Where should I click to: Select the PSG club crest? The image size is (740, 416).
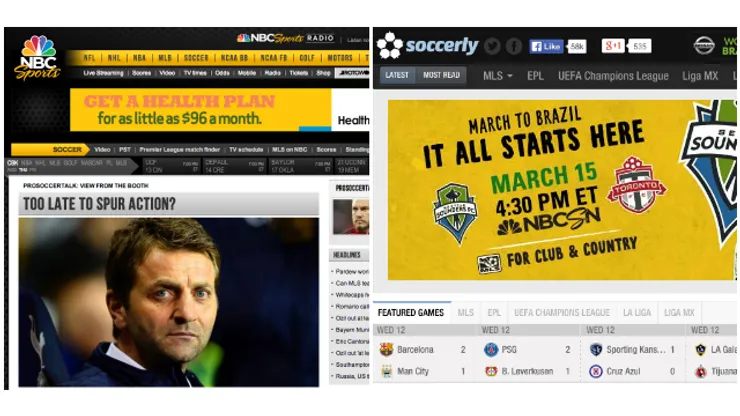491,349
